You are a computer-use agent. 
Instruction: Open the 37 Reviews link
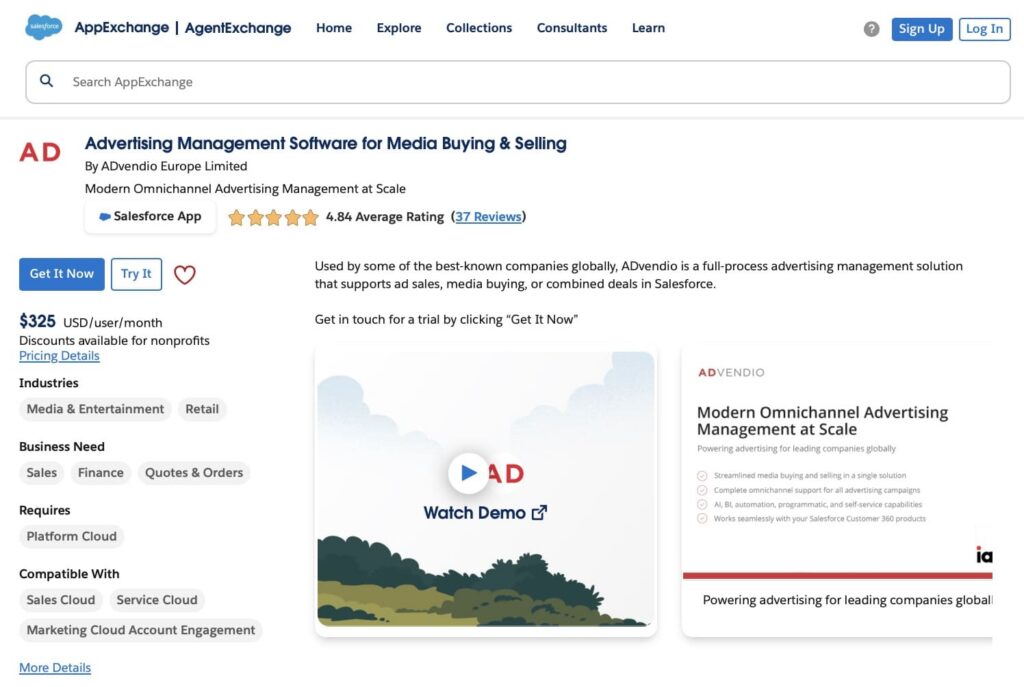tap(488, 217)
